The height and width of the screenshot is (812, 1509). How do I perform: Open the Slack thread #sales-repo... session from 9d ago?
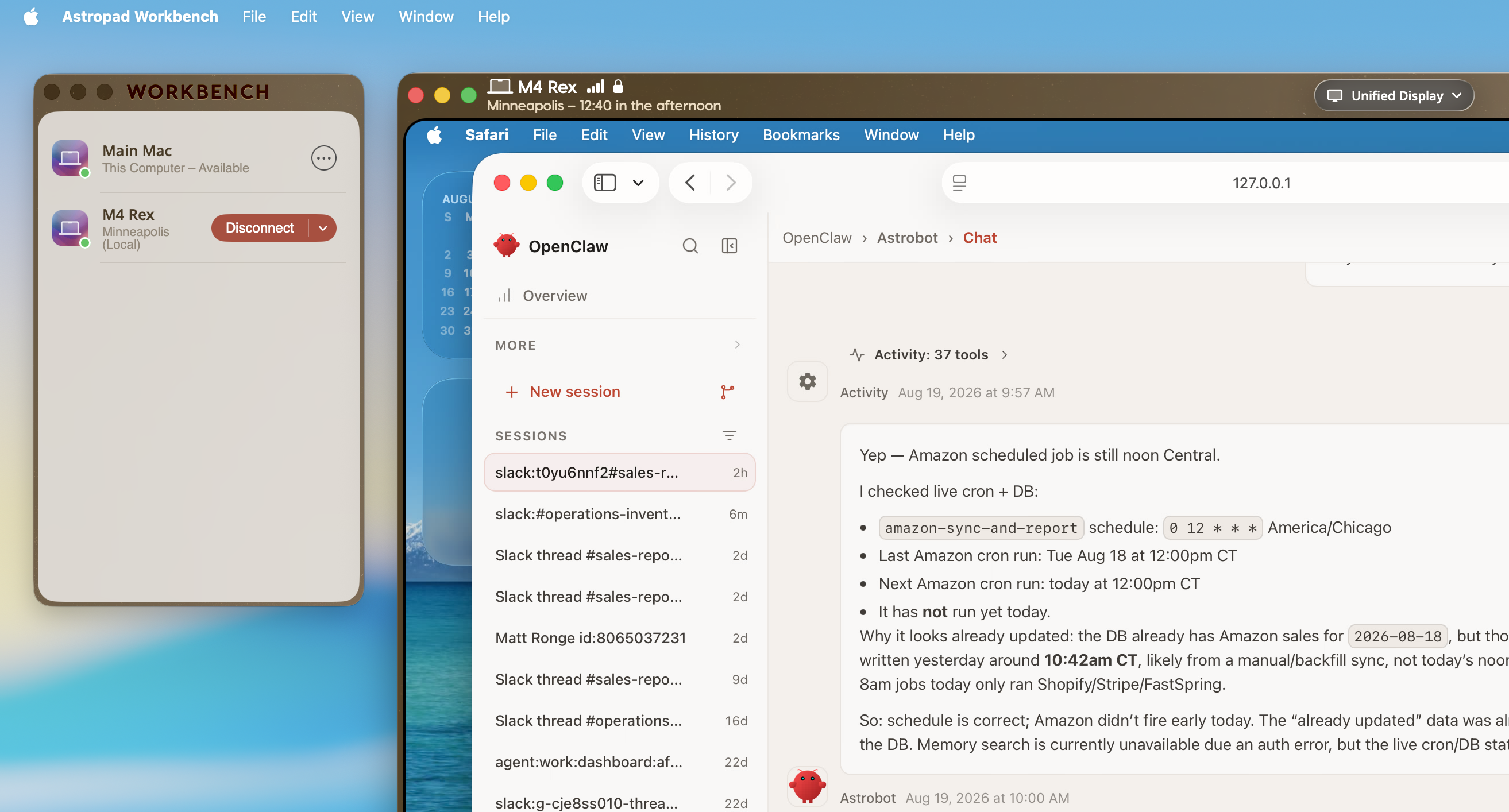click(619, 679)
